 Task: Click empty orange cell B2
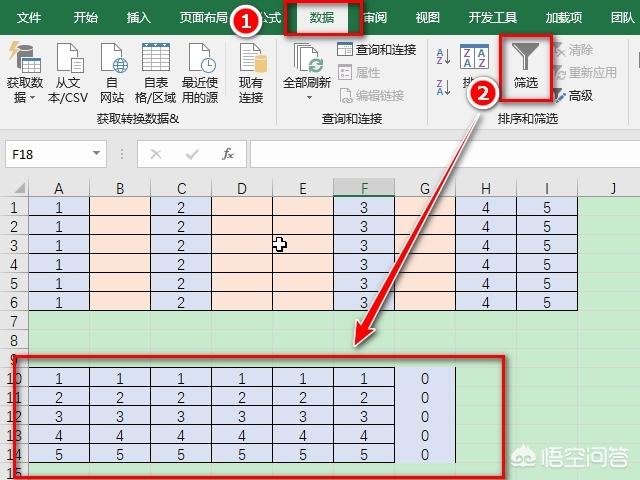tap(120, 226)
